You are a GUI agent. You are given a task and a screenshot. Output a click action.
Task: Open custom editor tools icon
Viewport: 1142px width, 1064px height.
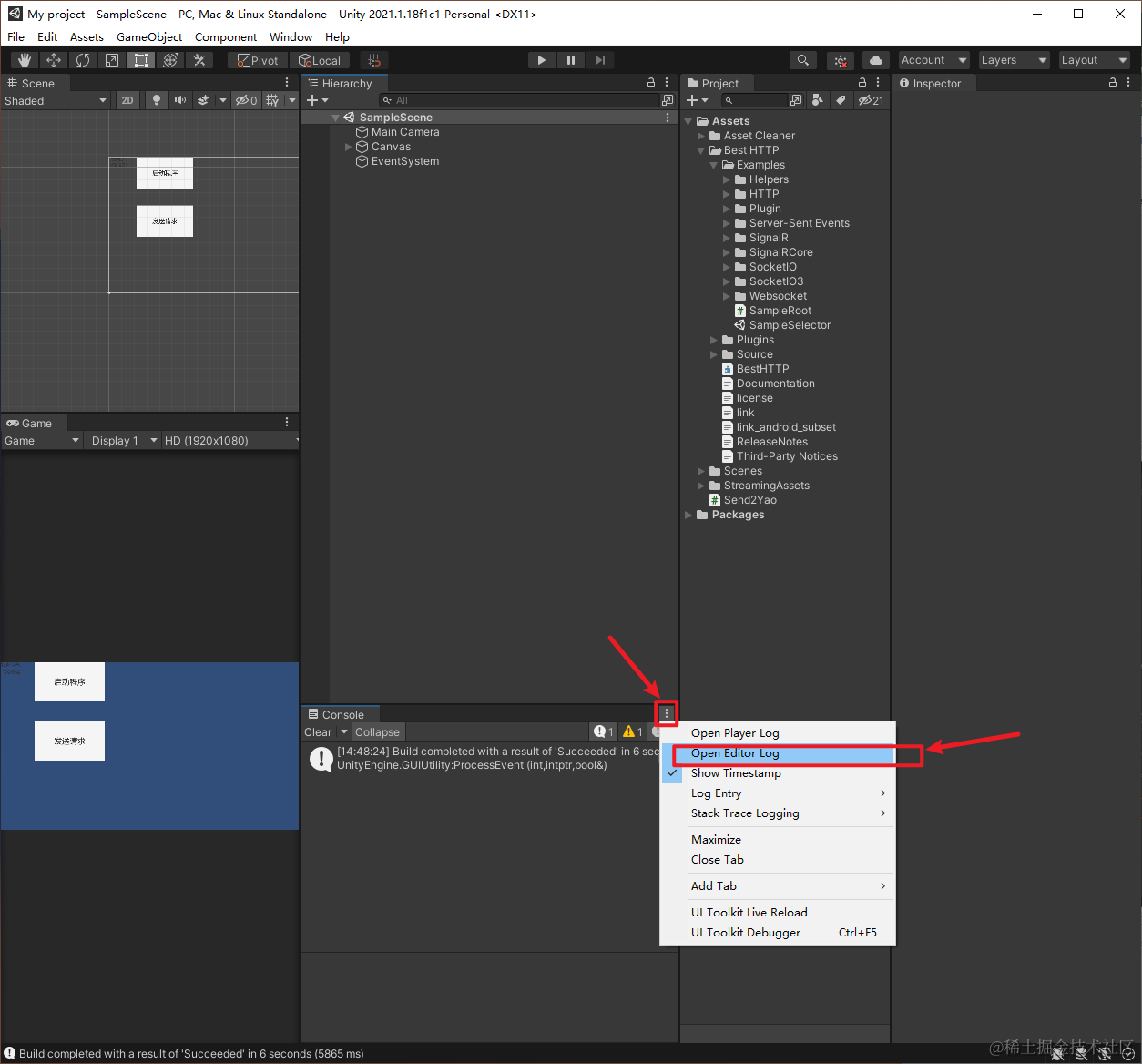point(199,60)
